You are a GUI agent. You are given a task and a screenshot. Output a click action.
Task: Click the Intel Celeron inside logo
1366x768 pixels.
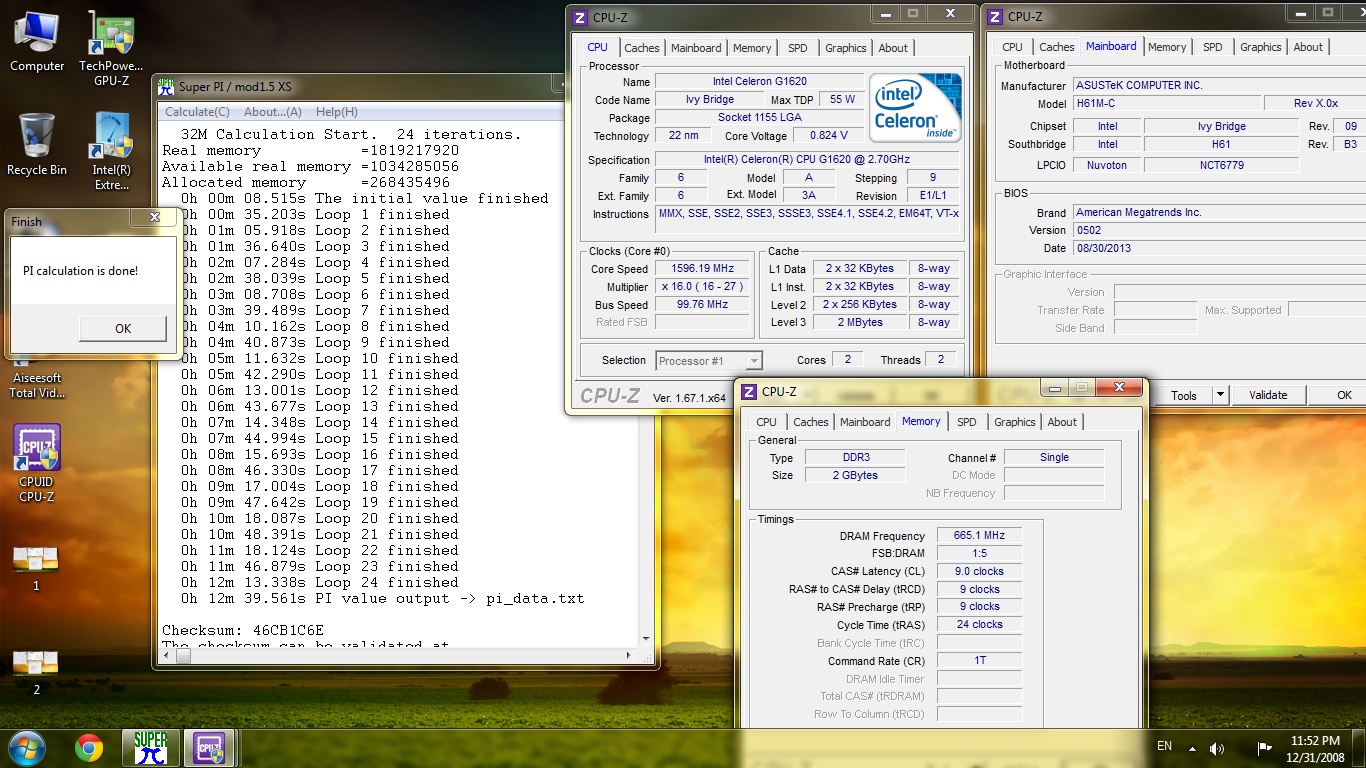pos(914,109)
